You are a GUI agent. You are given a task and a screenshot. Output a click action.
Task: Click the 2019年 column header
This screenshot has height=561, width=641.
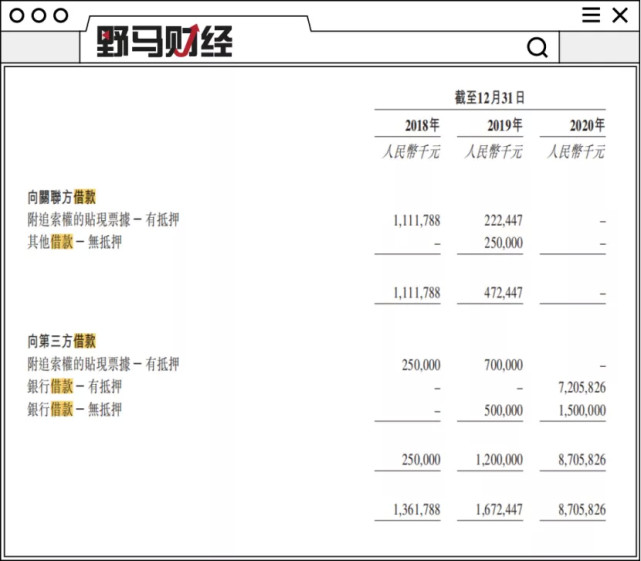pyautogui.click(x=504, y=125)
